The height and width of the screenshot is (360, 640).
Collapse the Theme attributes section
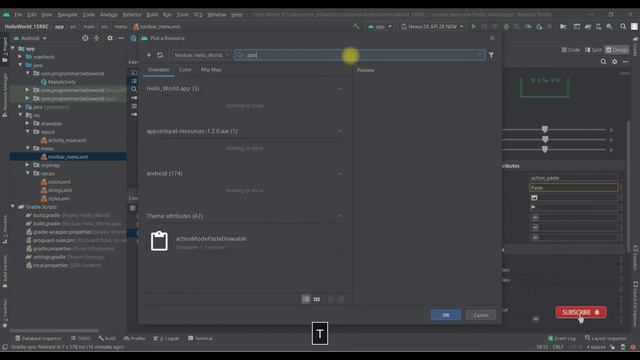340,216
